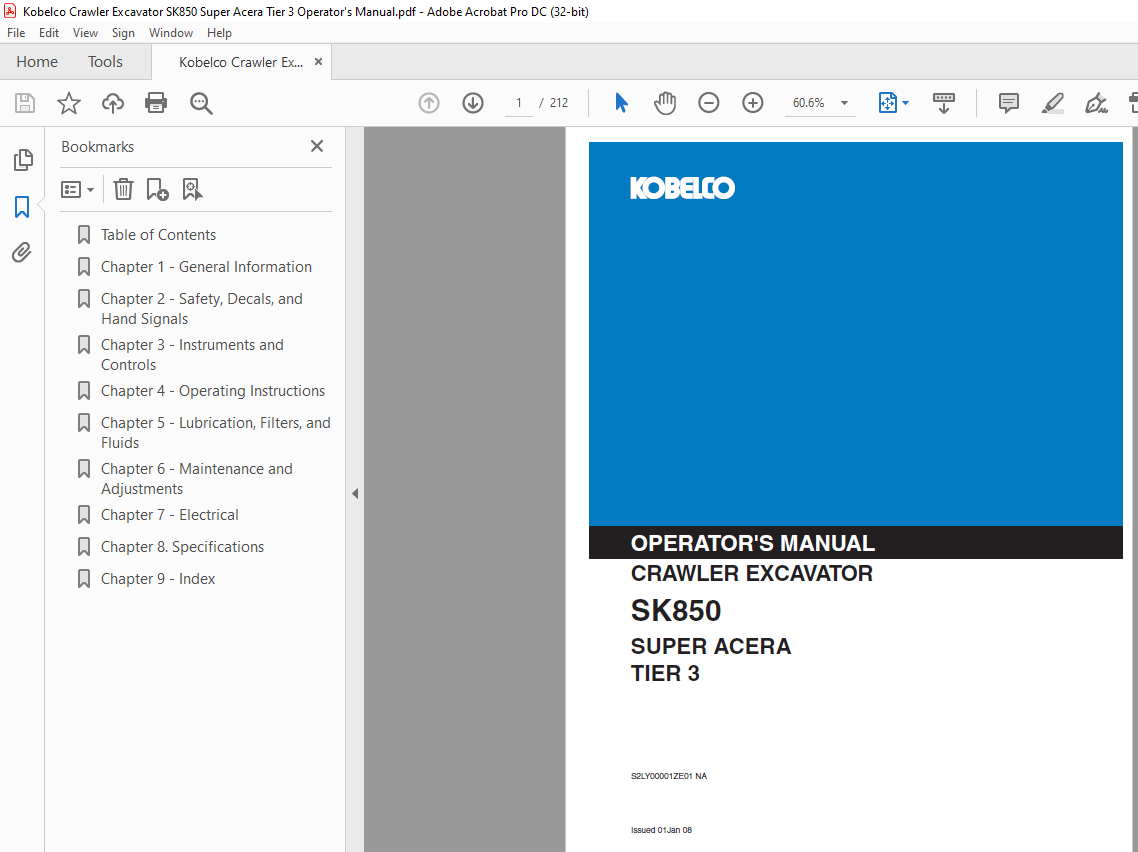Activate the Selection arrow tool

click(621, 103)
